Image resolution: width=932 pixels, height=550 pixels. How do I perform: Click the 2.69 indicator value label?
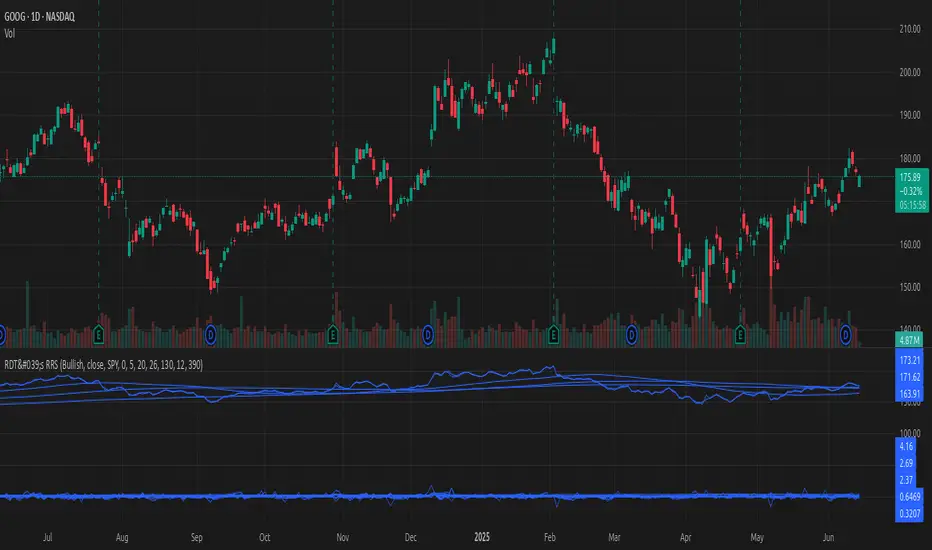pyautogui.click(x=906, y=463)
